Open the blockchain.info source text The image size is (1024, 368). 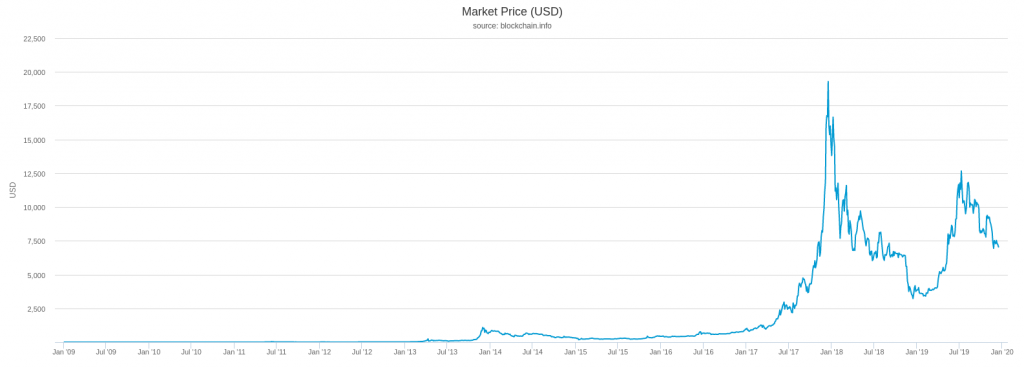tap(512, 26)
